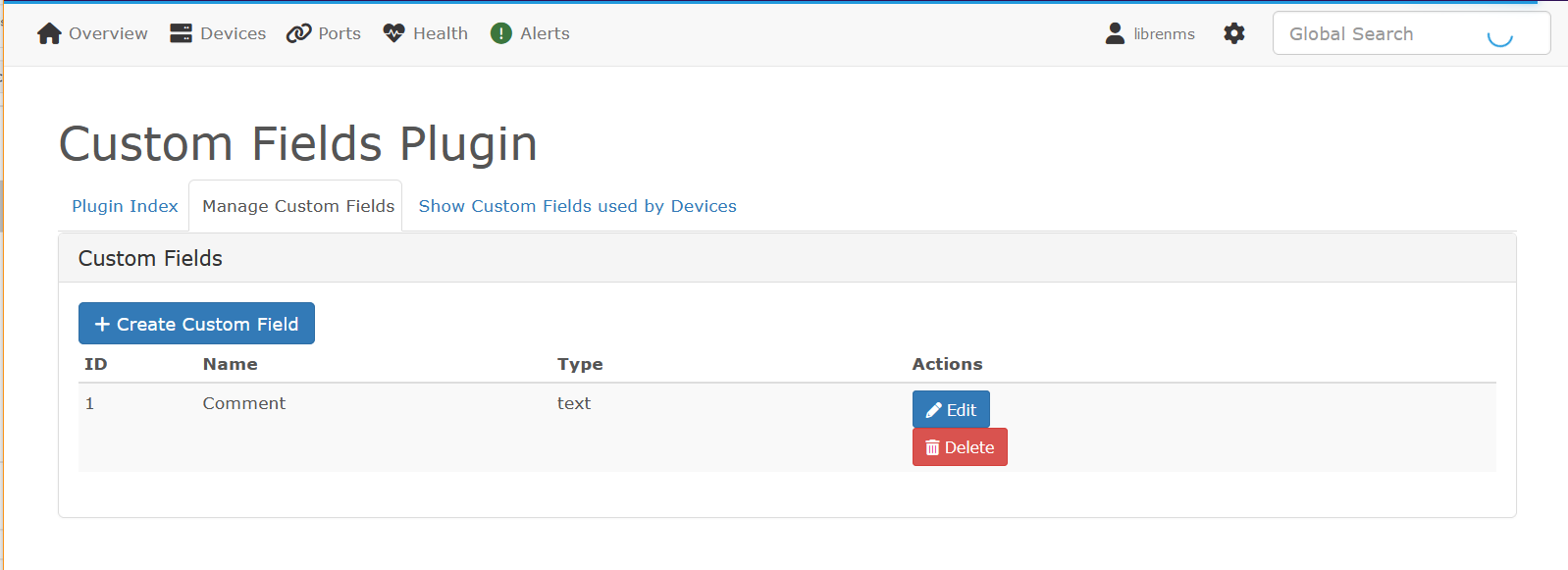This screenshot has width=1568, height=570.
Task: Switch to the Plugin Index tab
Action: (x=125, y=206)
